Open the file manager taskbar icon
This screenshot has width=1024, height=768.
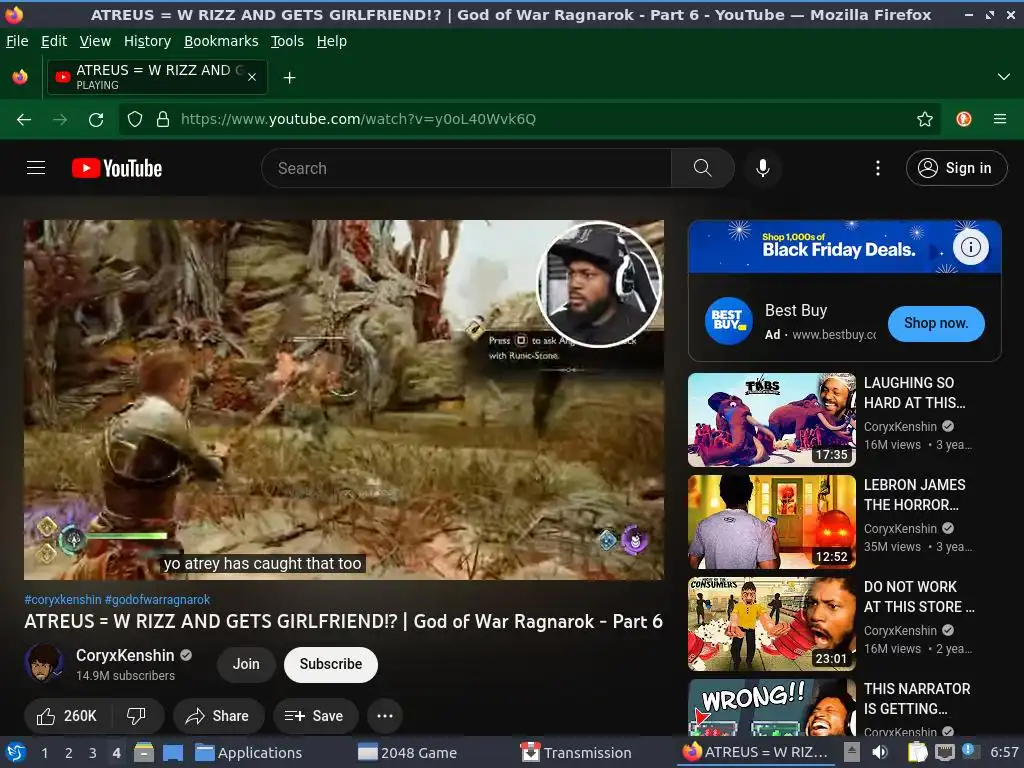pyautogui.click(x=144, y=752)
